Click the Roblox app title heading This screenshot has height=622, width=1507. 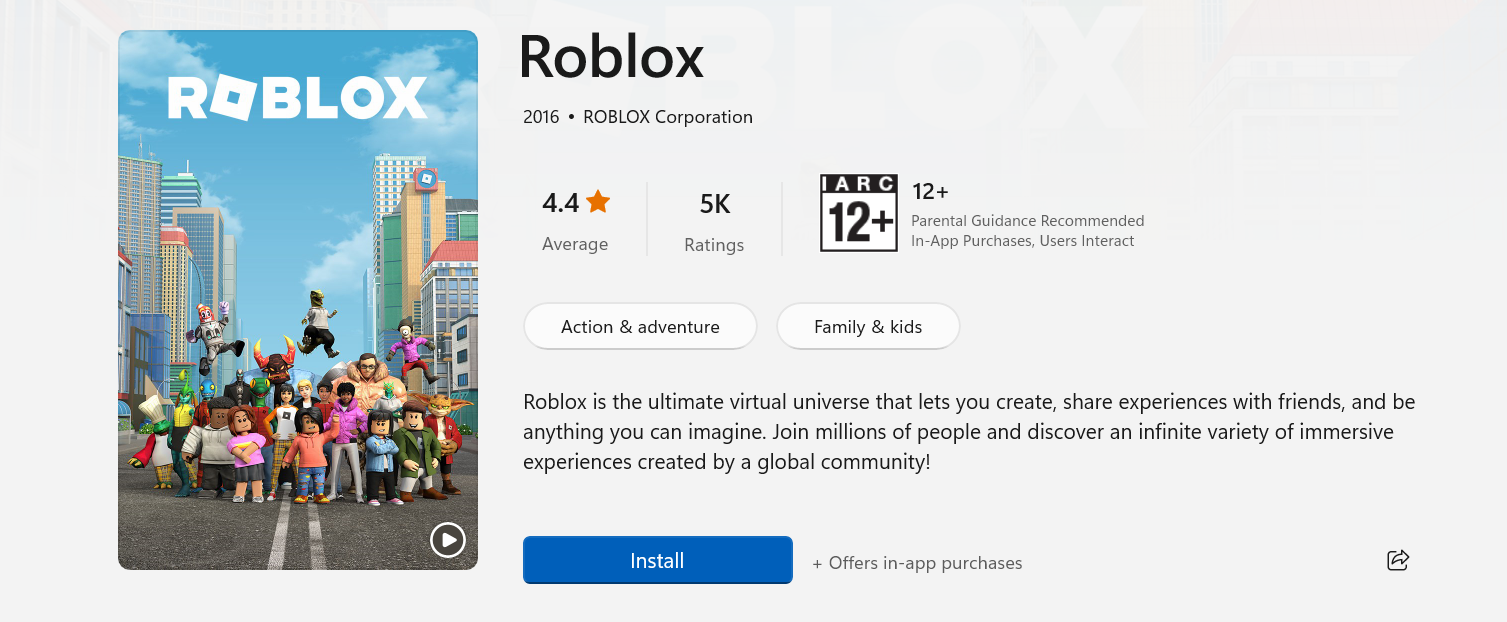point(611,57)
